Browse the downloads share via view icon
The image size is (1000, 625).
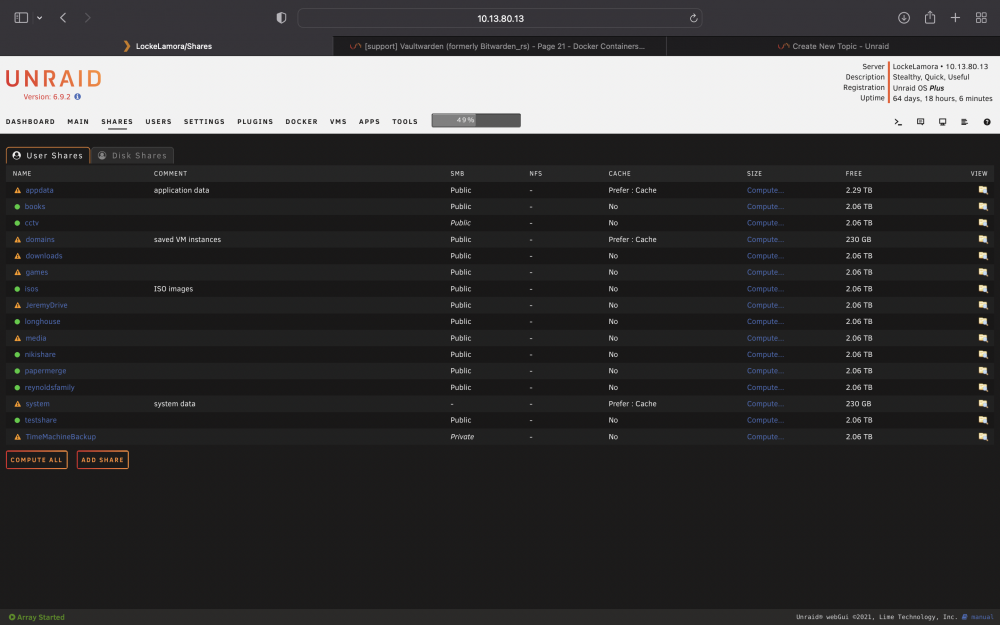[x=983, y=256]
